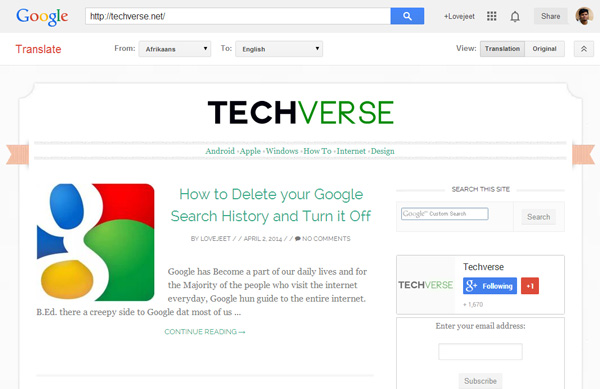Click the Enter your email address label
600x389 pixels.
click(480, 326)
